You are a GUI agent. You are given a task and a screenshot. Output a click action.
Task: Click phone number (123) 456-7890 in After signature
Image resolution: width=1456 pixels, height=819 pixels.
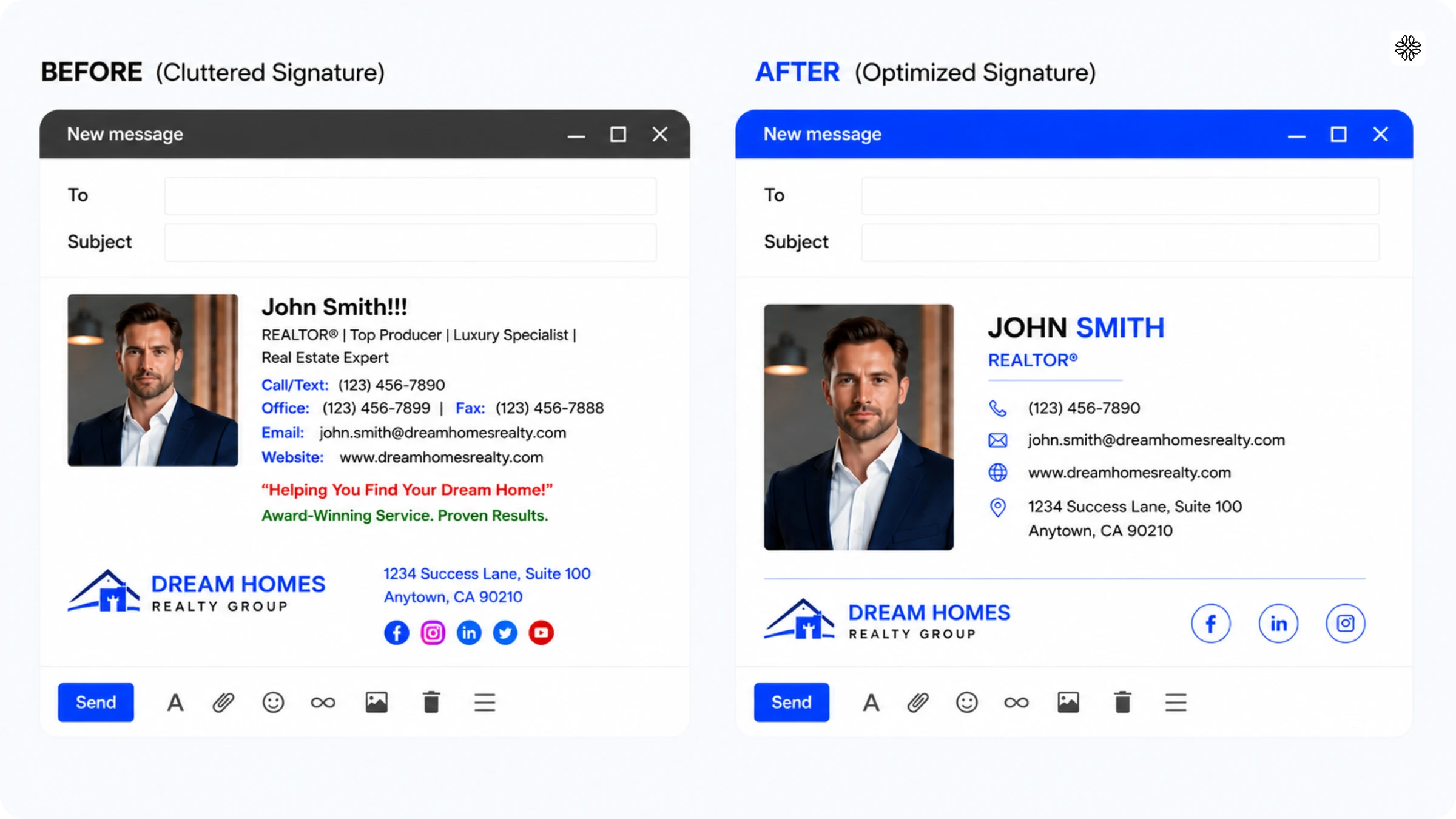coord(1084,408)
